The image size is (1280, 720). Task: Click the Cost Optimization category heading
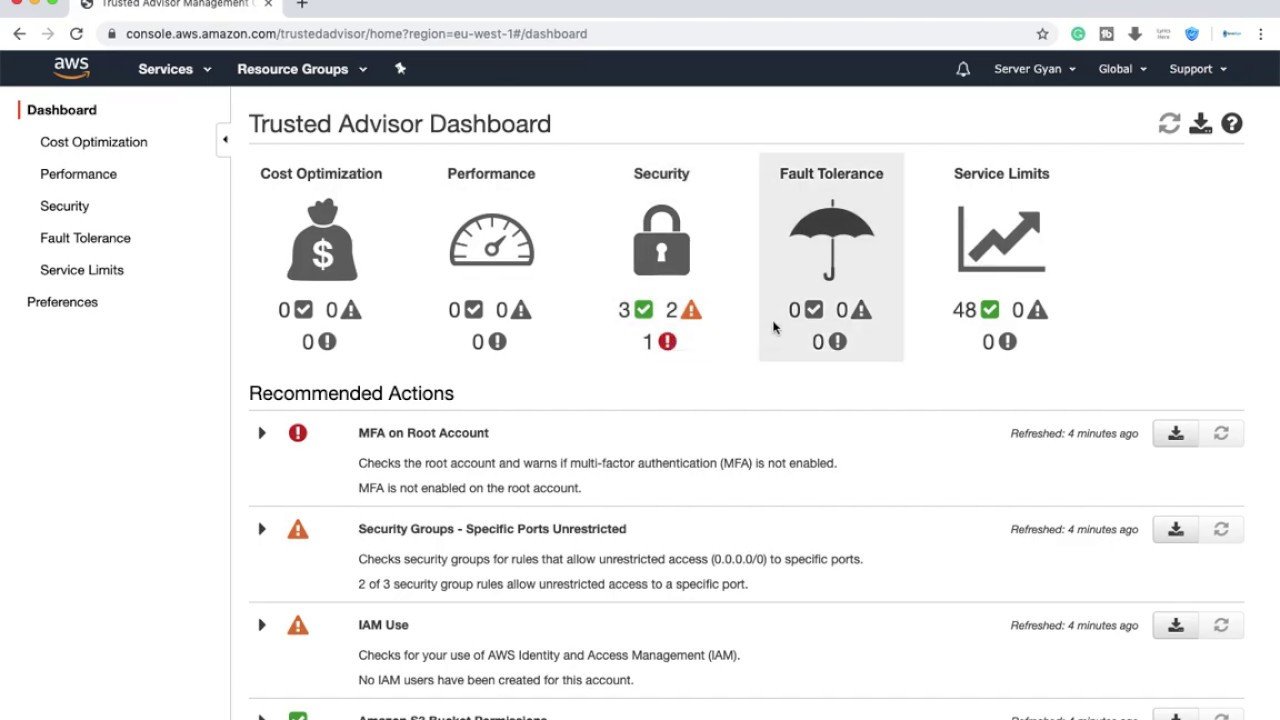(x=321, y=174)
